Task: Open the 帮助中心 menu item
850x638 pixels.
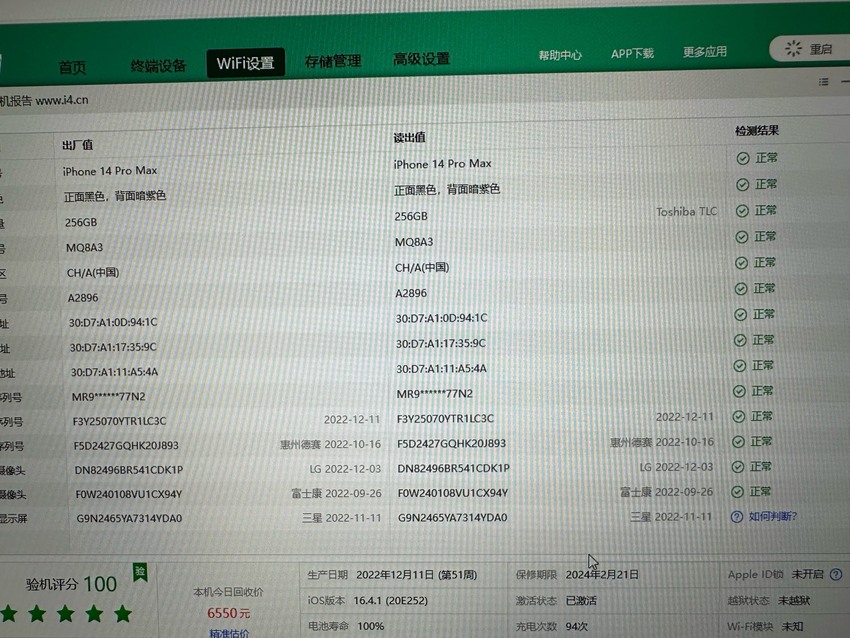Action: (560, 55)
